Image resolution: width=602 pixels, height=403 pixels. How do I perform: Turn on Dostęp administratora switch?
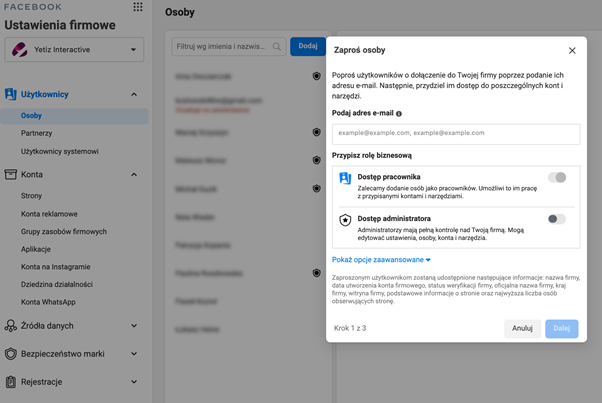pyautogui.click(x=557, y=219)
